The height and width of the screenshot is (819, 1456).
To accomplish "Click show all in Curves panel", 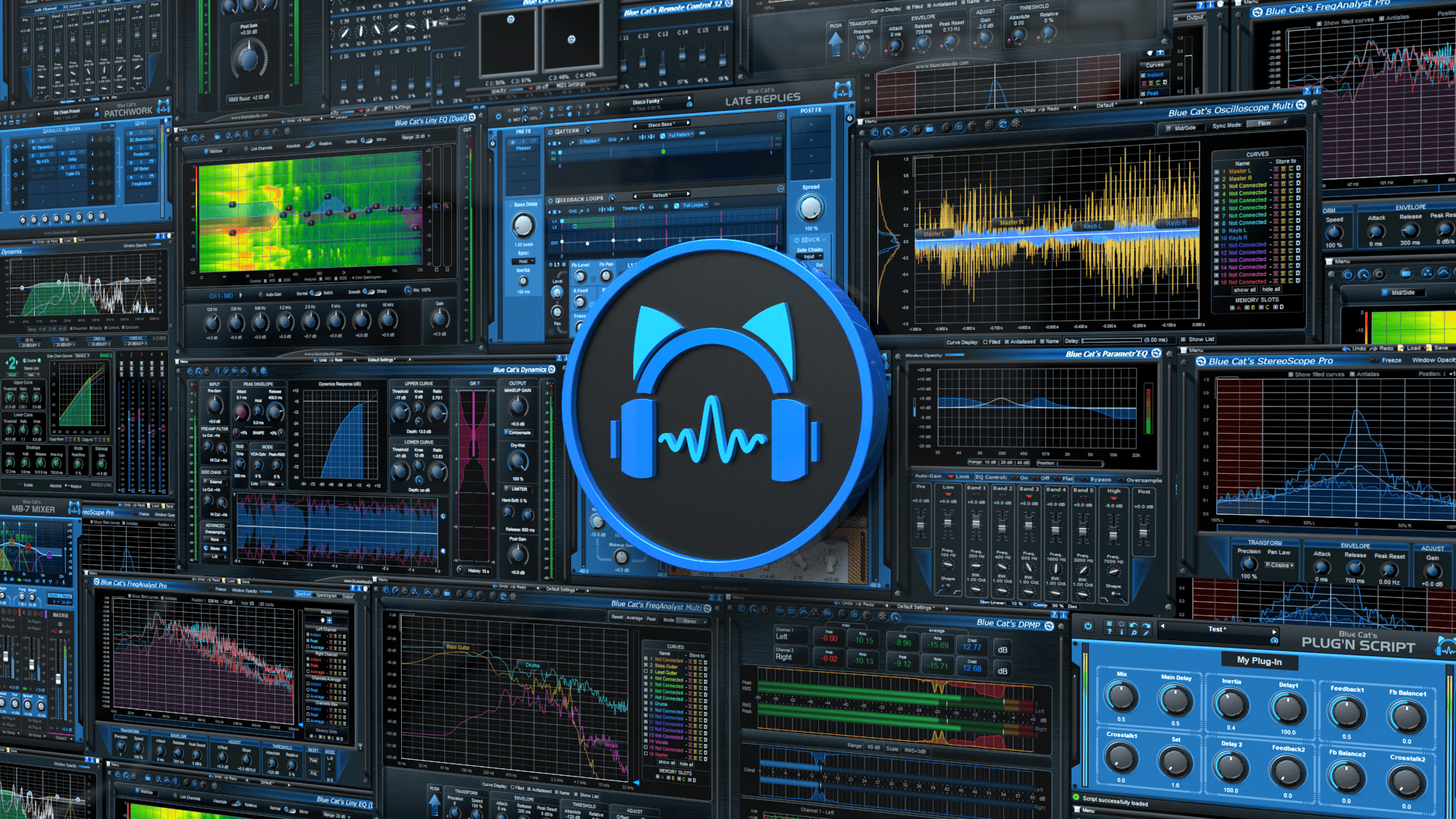I will click(1245, 290).
